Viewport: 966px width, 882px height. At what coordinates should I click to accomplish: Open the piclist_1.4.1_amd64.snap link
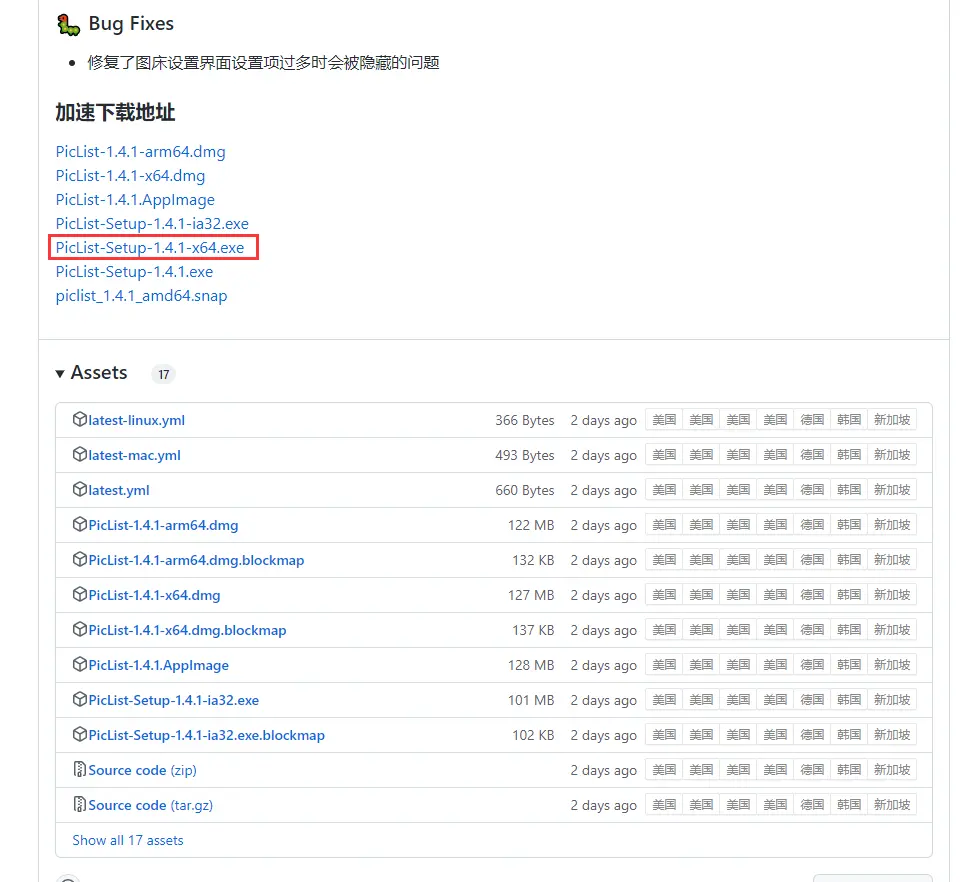141,296
